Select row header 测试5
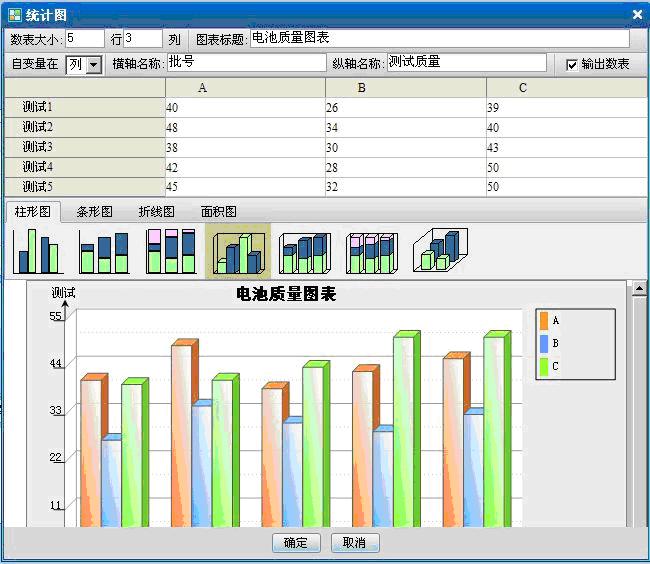This screenshot has height=564, width=650. point(85,186)
